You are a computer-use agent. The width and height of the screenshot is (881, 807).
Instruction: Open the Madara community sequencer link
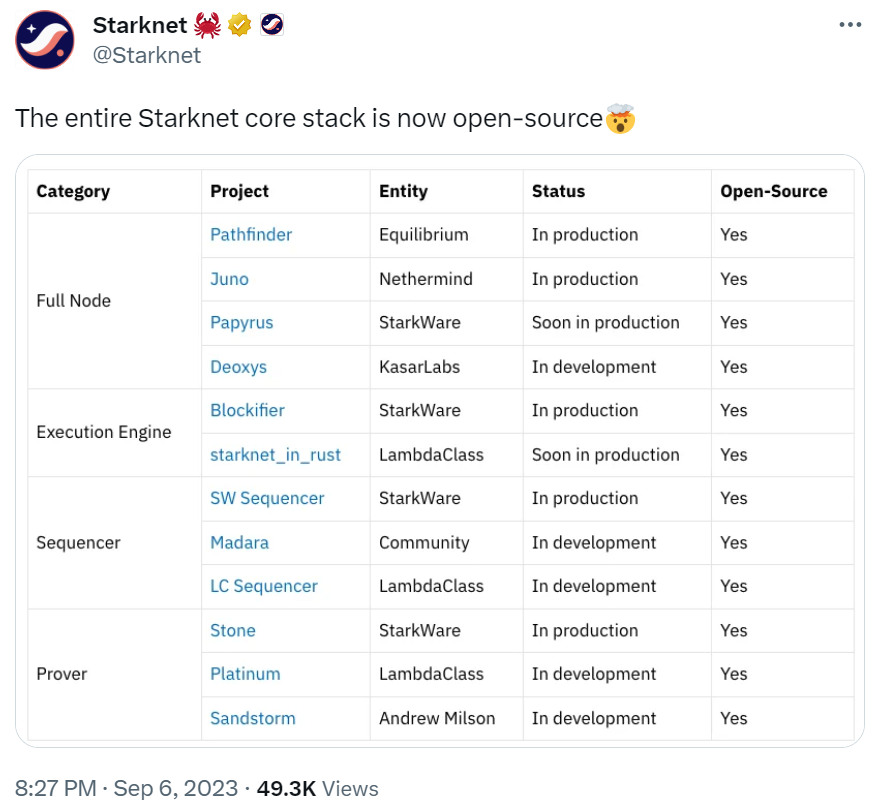tap(239, 543)
